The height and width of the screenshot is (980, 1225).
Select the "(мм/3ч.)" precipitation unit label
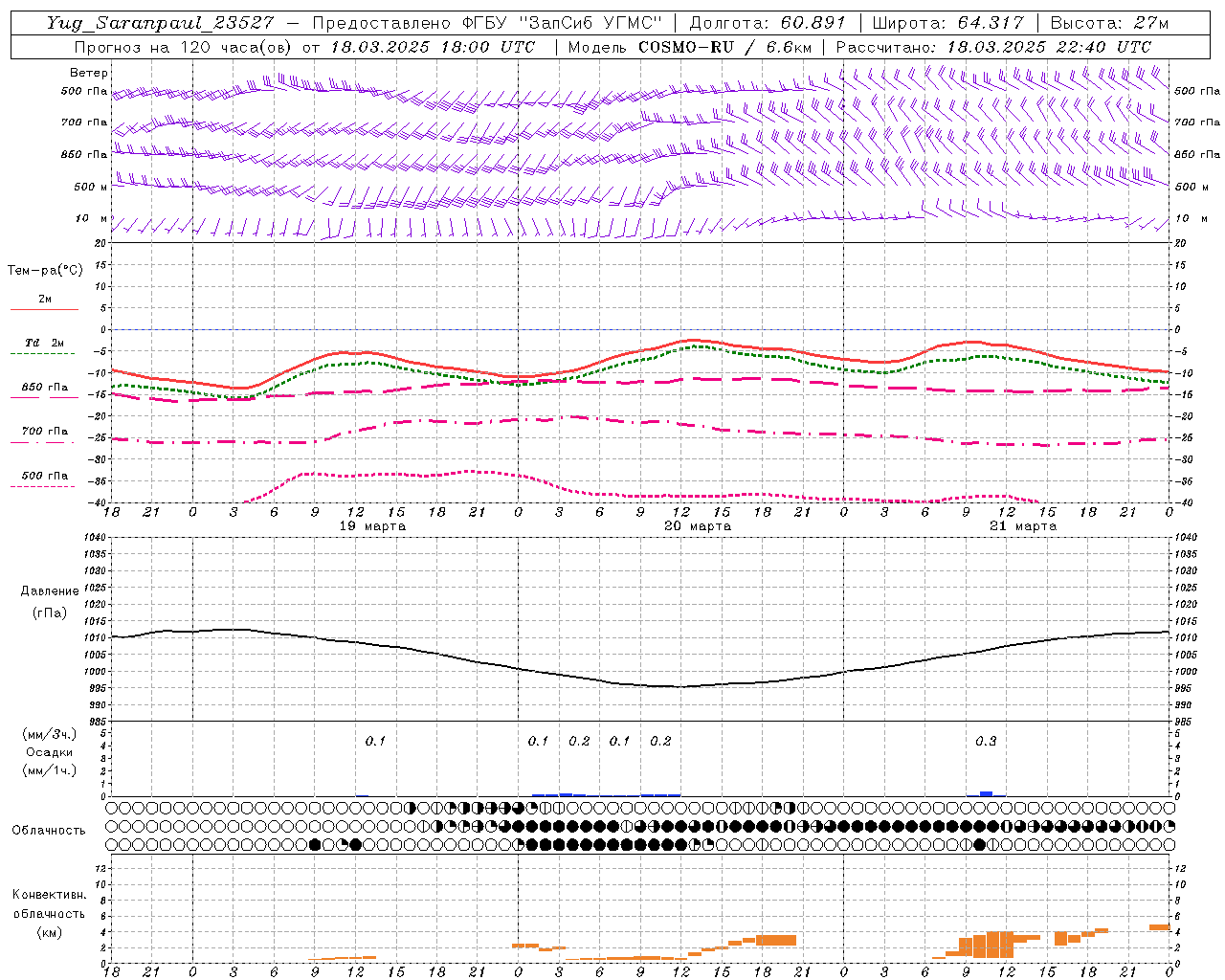(50, 734)
